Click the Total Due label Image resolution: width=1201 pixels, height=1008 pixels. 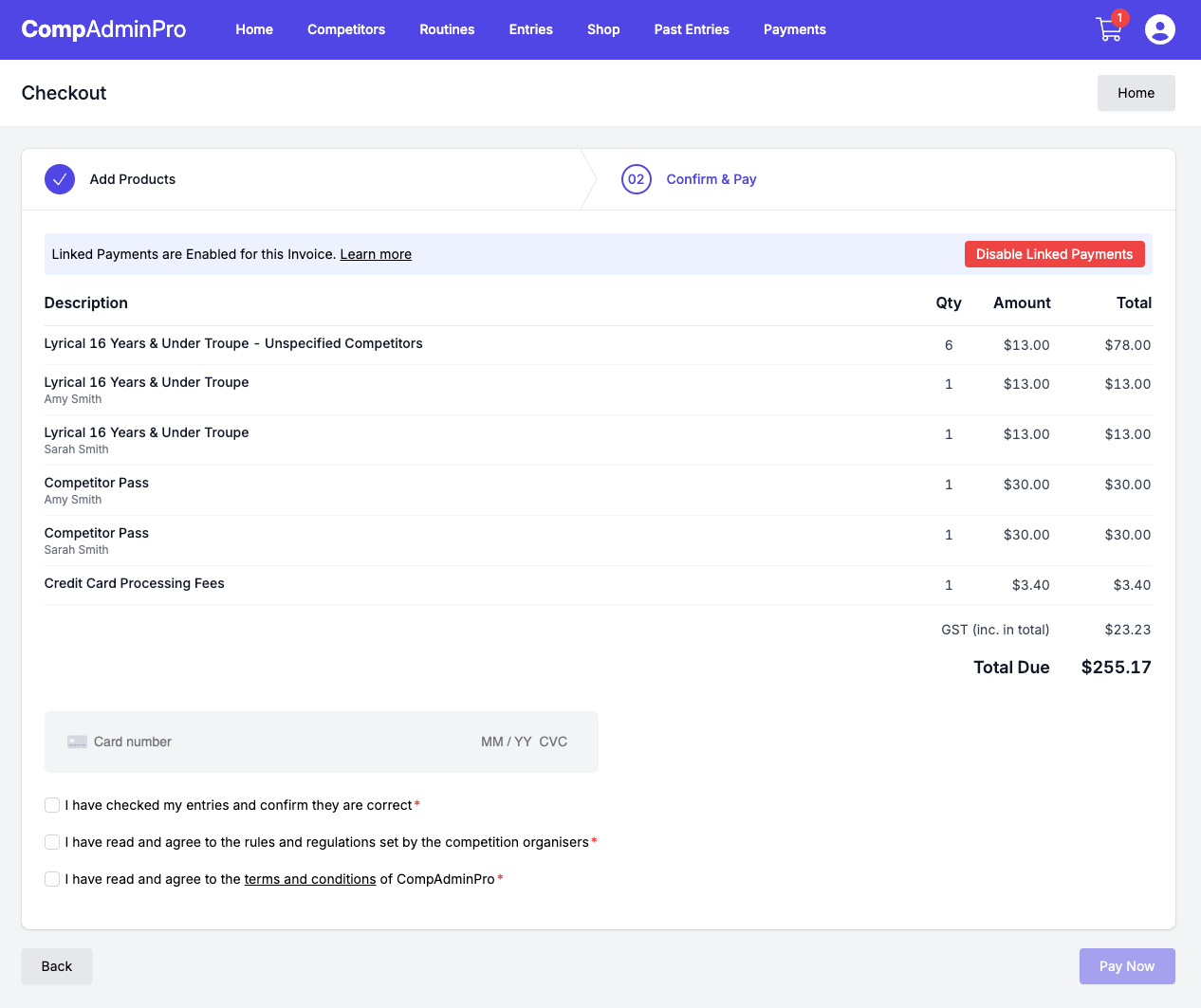1011,668
